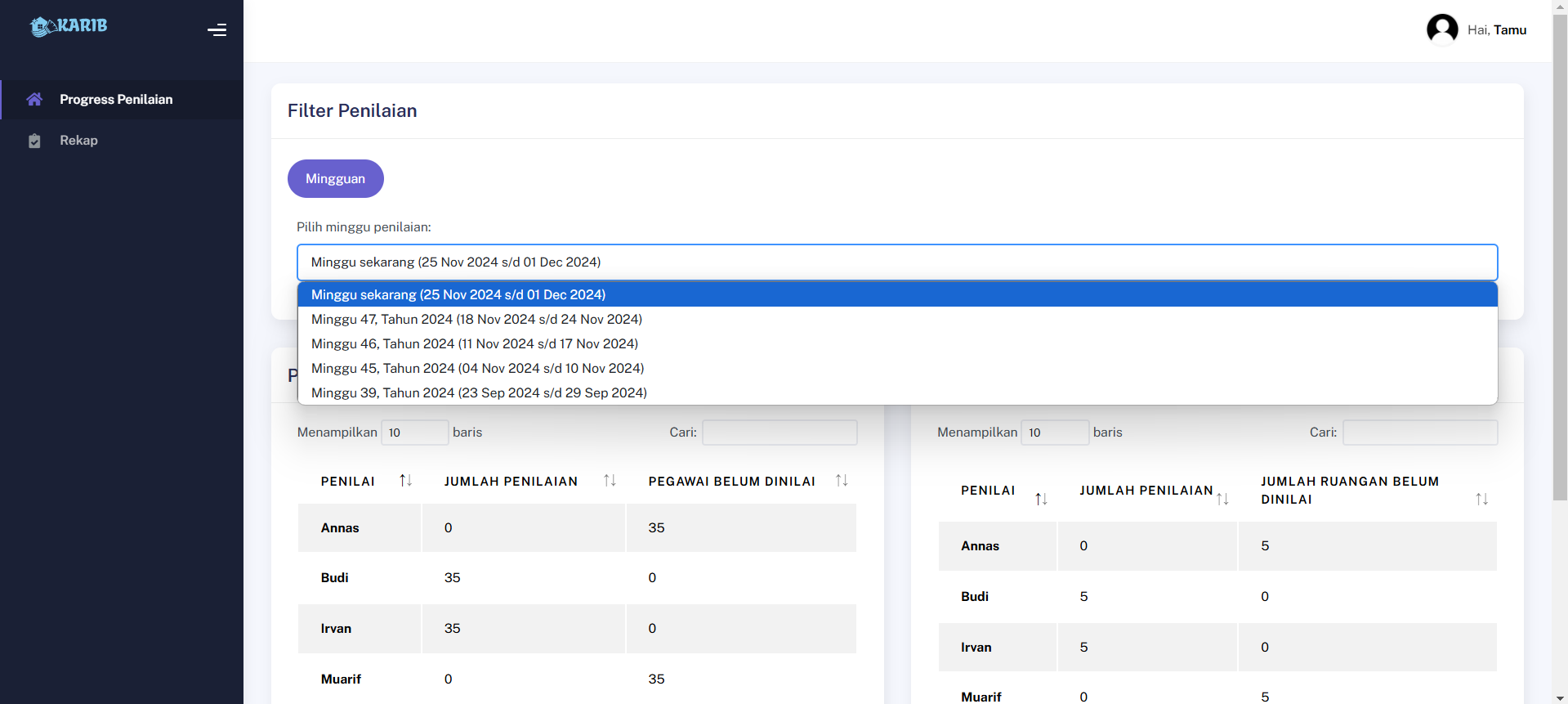1568x704 pixels.
Task: Open the Rekap menu item
Action: click(78, 141)
